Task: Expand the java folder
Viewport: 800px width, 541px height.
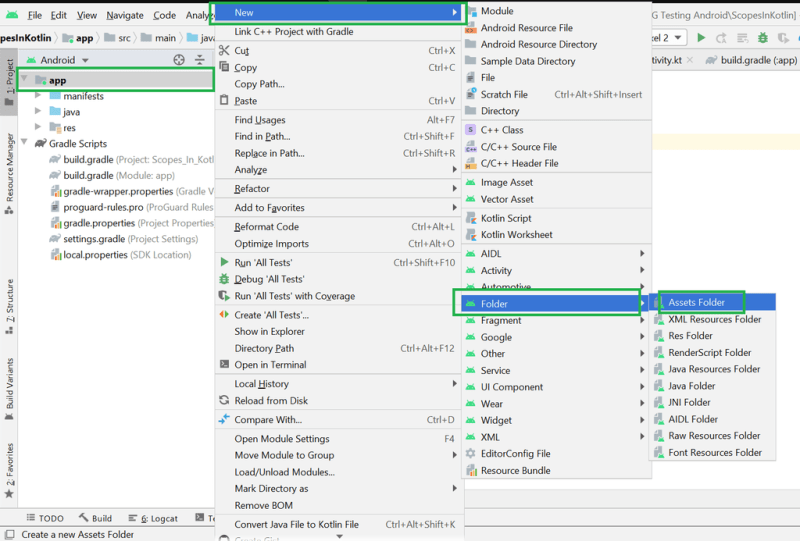Action: coord(38,111)
